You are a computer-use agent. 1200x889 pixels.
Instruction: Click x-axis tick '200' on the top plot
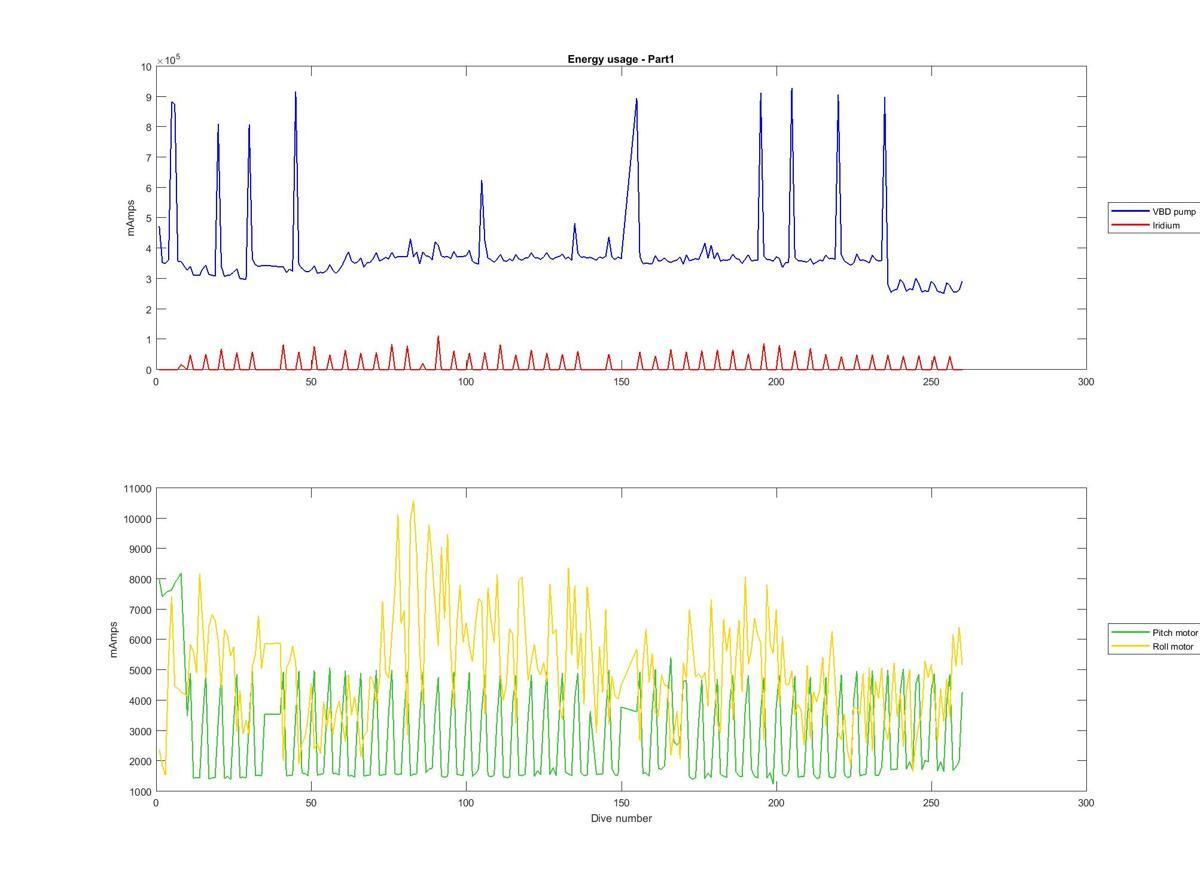tap(776, 382)
